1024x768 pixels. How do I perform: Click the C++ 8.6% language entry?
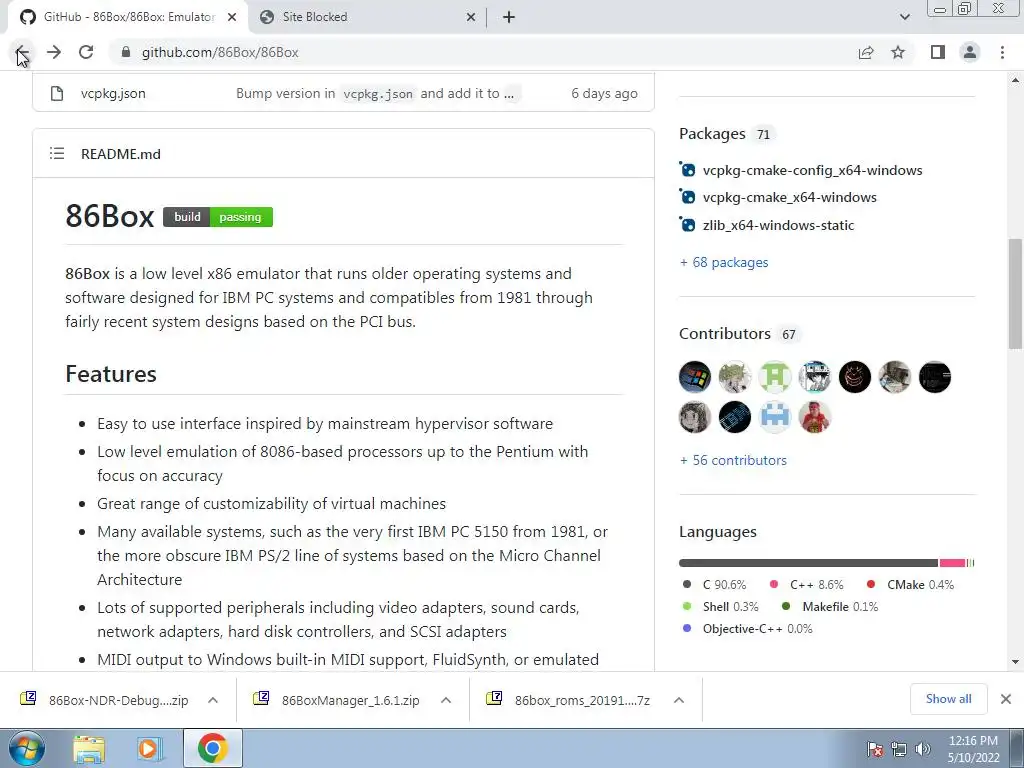click(807, 584)
